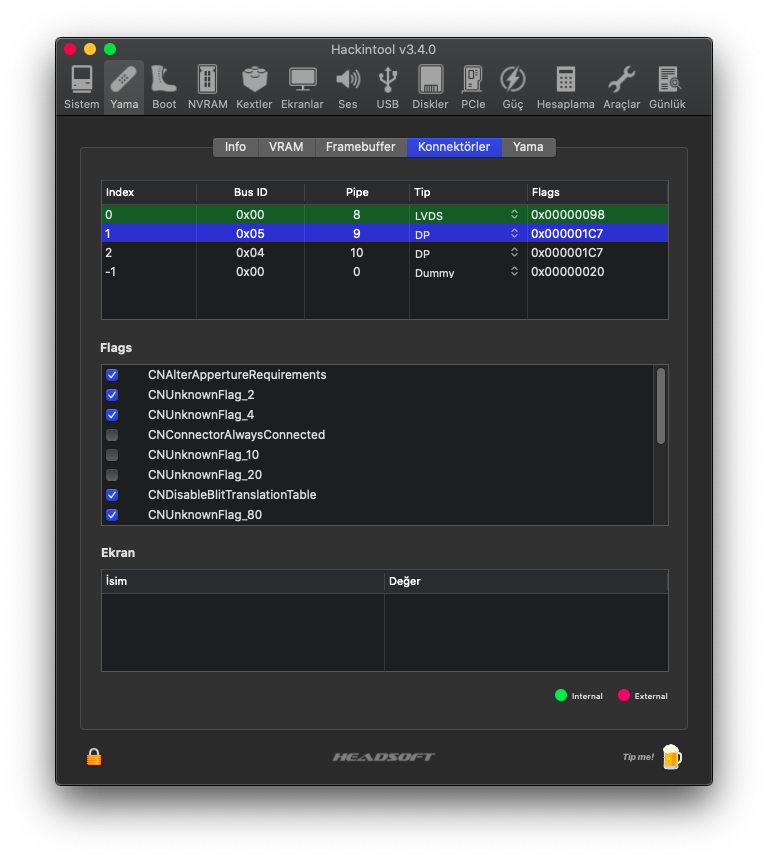Viewport: 768px width, 859px height.
Task: Toggle CNDisableBlitTranslationTable checkbox
Action: (x=112, y=495)
